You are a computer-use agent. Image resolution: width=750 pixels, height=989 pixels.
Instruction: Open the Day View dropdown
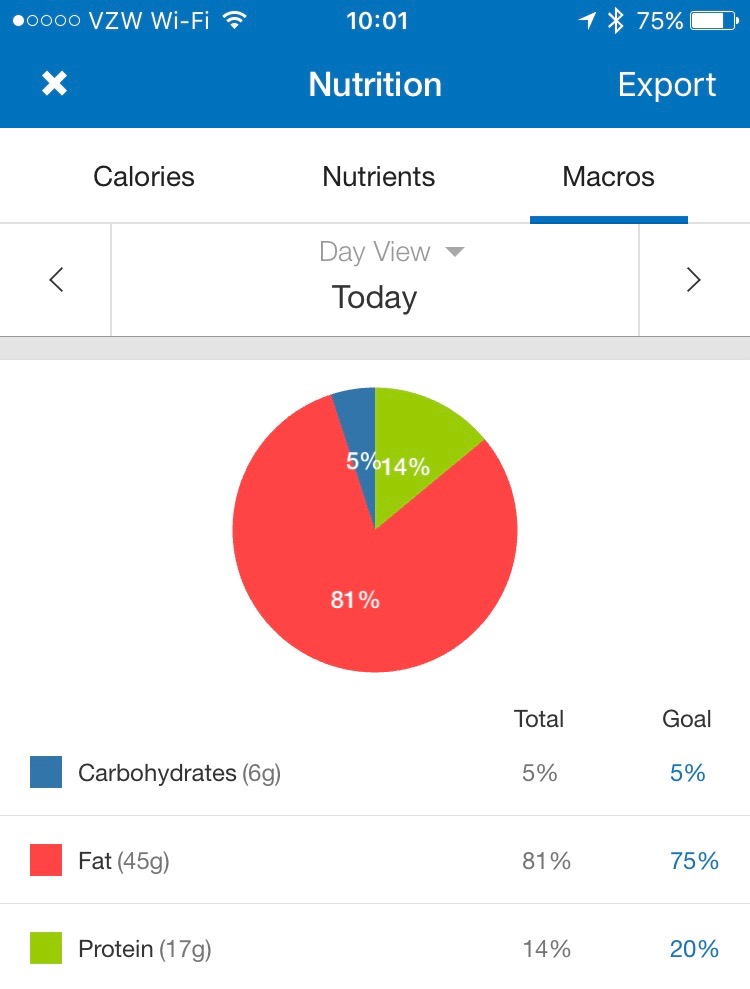point(391,252)
